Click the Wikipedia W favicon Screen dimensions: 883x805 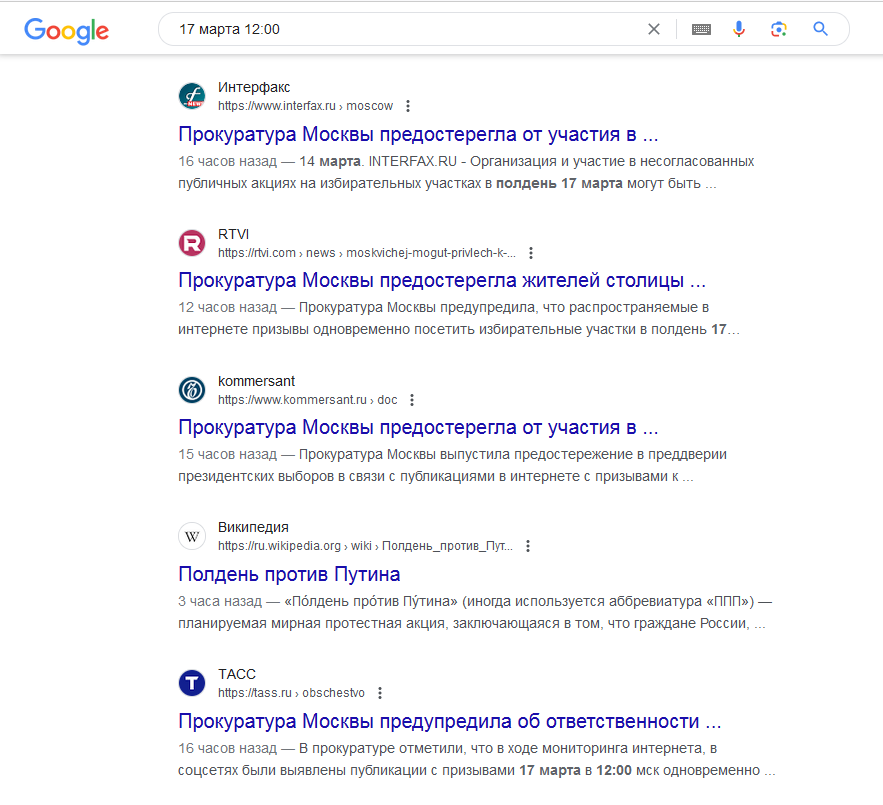tap(192, 536)
